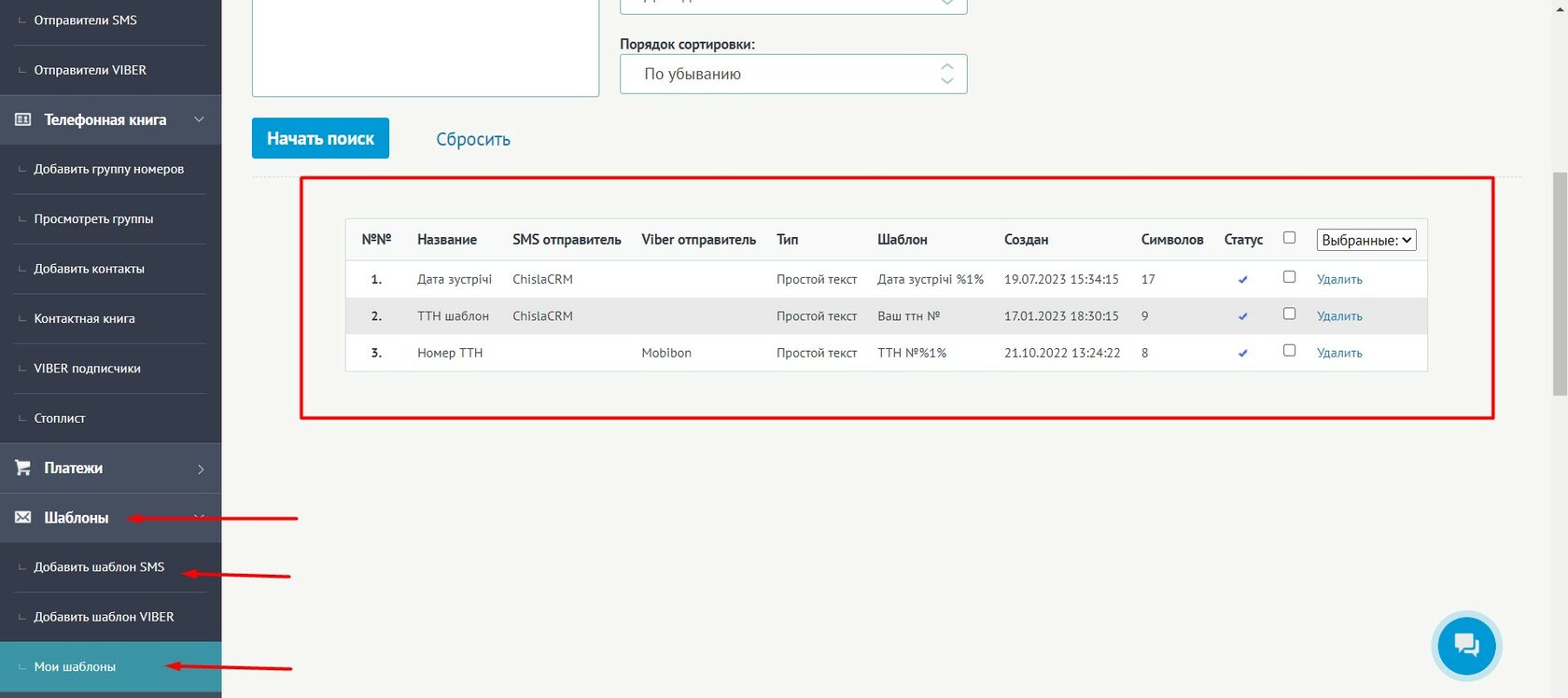Click Удалить for Номер ТТН row
This screenshot has width=1568, height=698.
(x=1339, y=353)
